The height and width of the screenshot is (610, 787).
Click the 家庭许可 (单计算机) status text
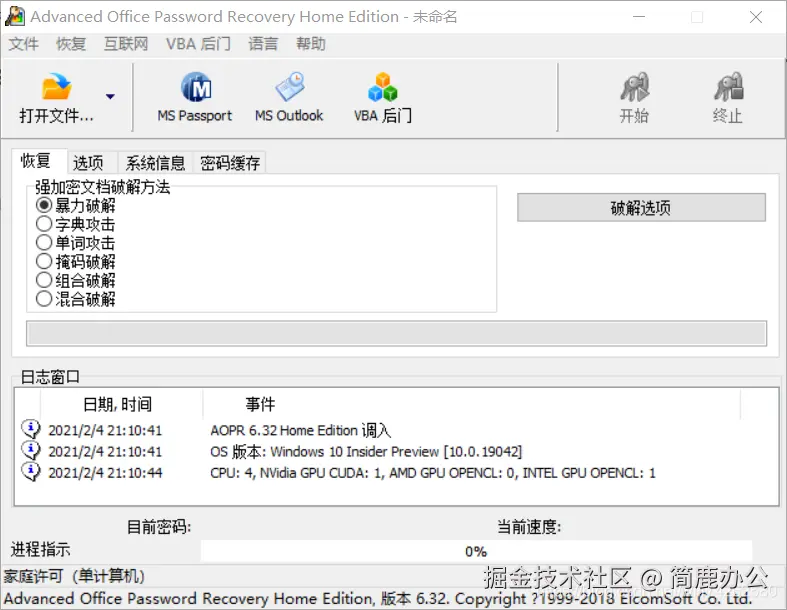74,576
